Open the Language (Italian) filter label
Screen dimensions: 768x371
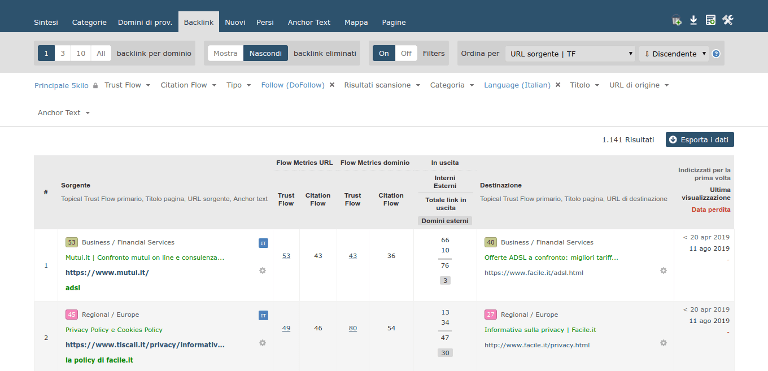517,85
